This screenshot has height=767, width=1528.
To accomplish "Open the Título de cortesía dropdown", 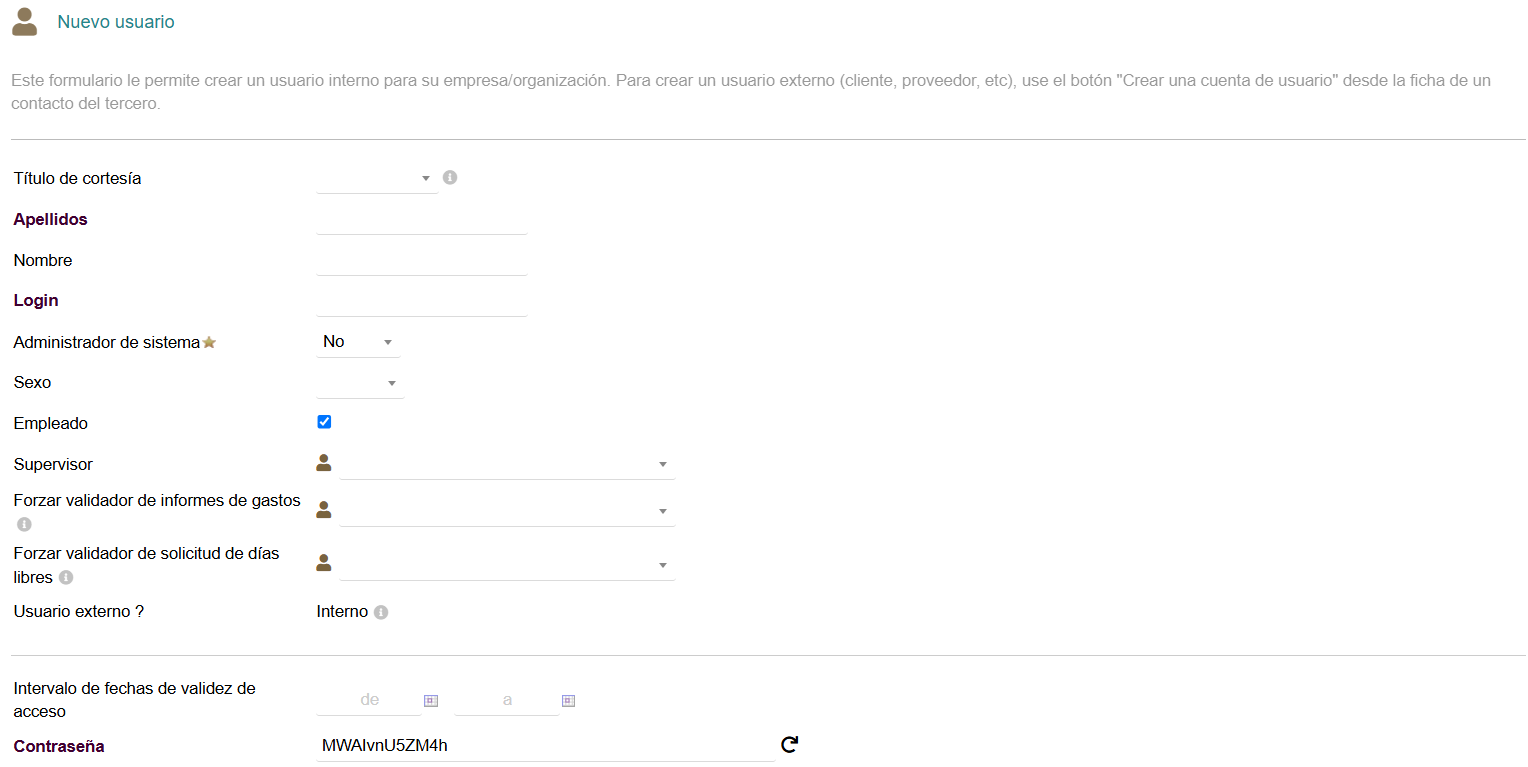I will click(x=377, y=178).
